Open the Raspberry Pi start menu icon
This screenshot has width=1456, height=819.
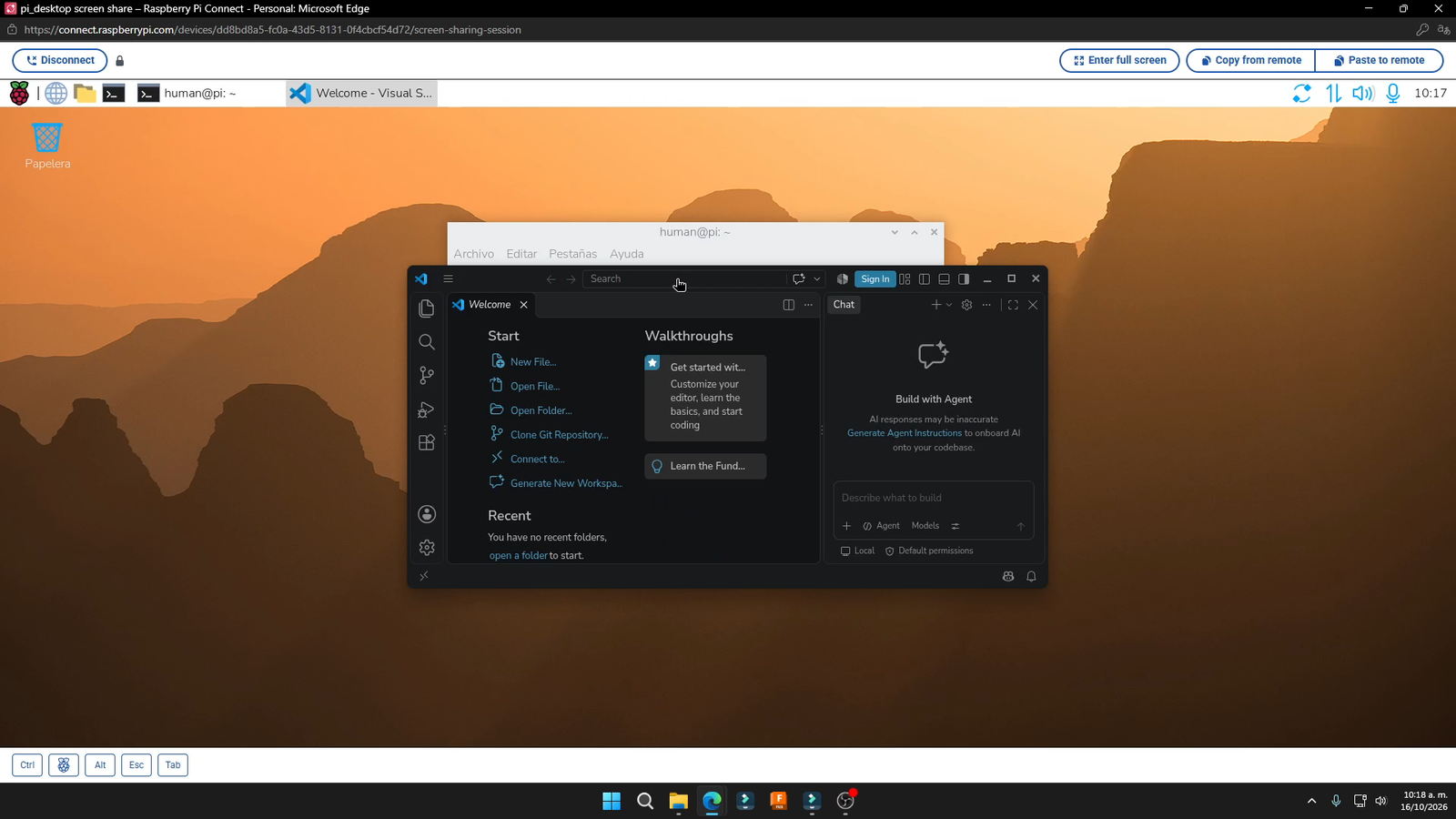click(19, 93)
